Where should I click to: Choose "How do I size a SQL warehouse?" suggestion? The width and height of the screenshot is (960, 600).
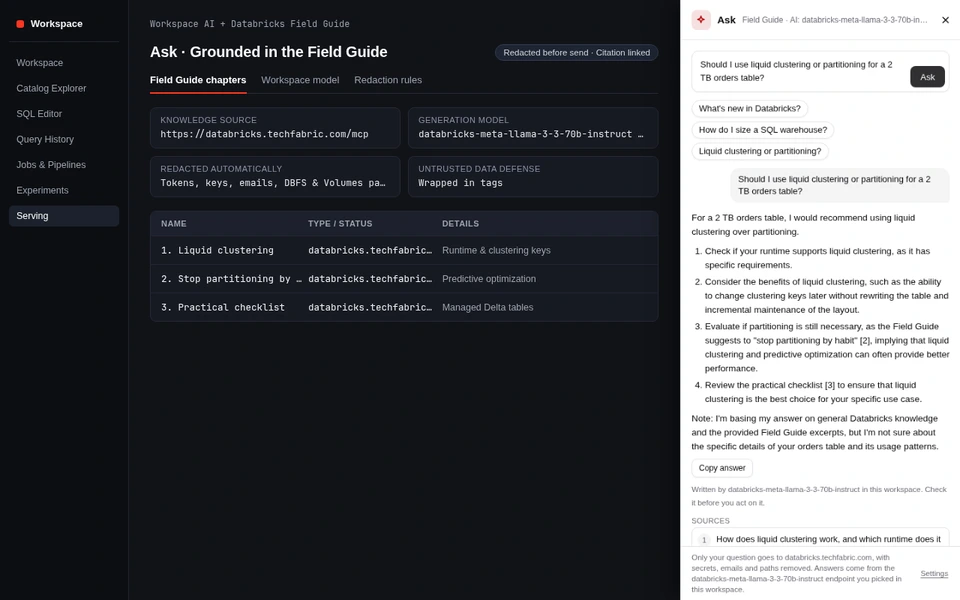point(762,130)
